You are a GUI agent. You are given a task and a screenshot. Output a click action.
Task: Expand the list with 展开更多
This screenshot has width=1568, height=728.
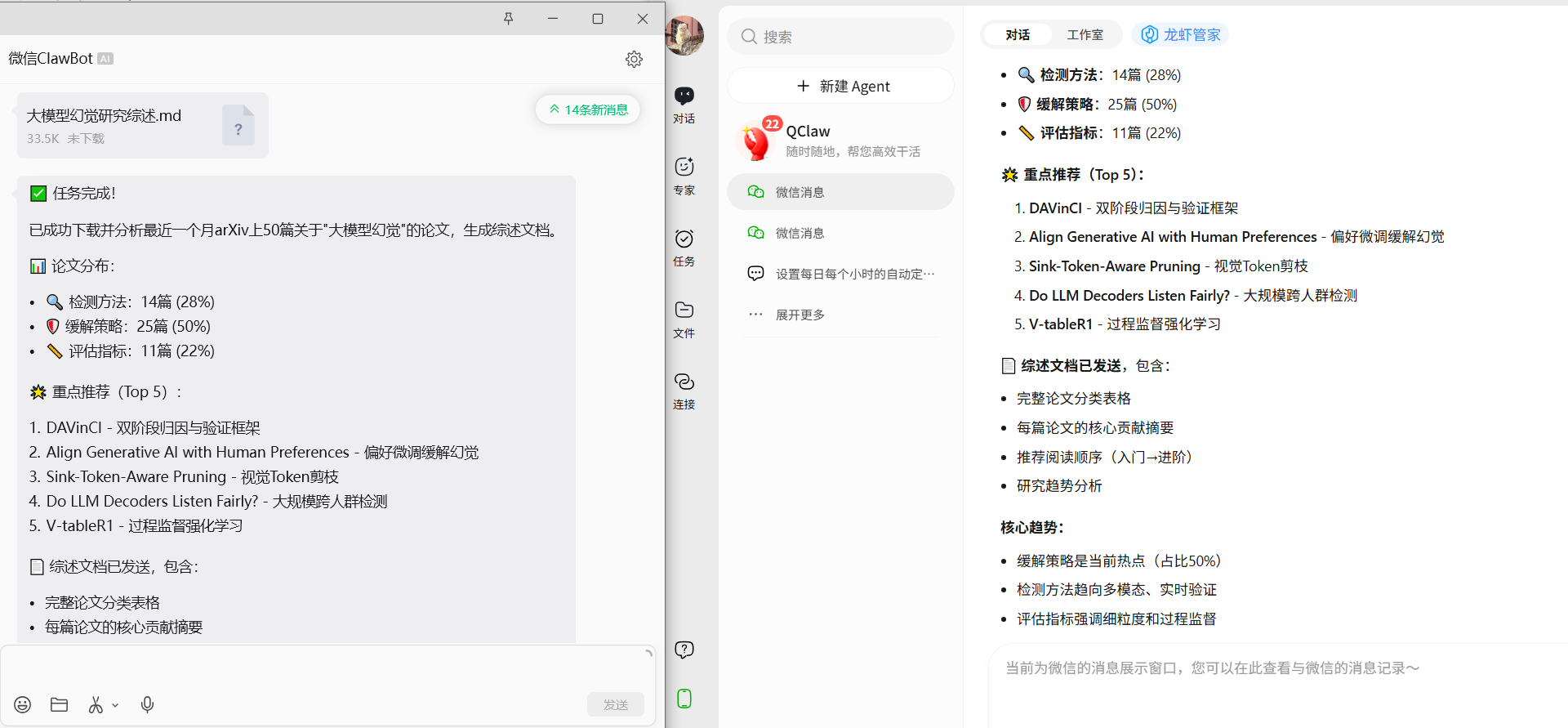coord(840,315)
